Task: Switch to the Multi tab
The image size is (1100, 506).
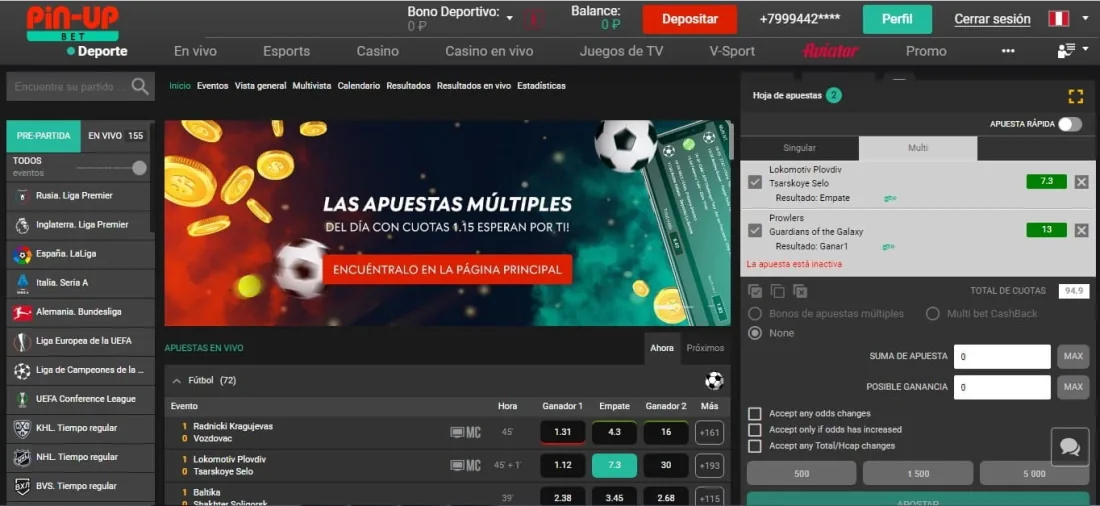Action: pyautogui.click(x=918, y=148)
